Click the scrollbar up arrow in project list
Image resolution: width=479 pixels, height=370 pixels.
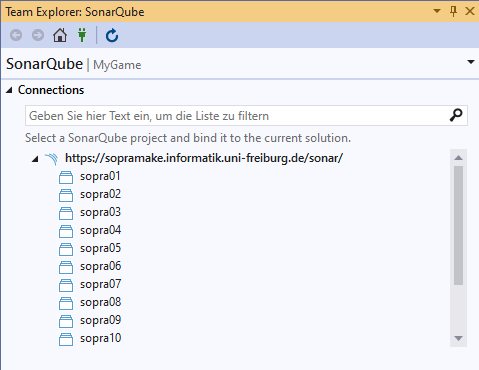click(x=458, y=157)
